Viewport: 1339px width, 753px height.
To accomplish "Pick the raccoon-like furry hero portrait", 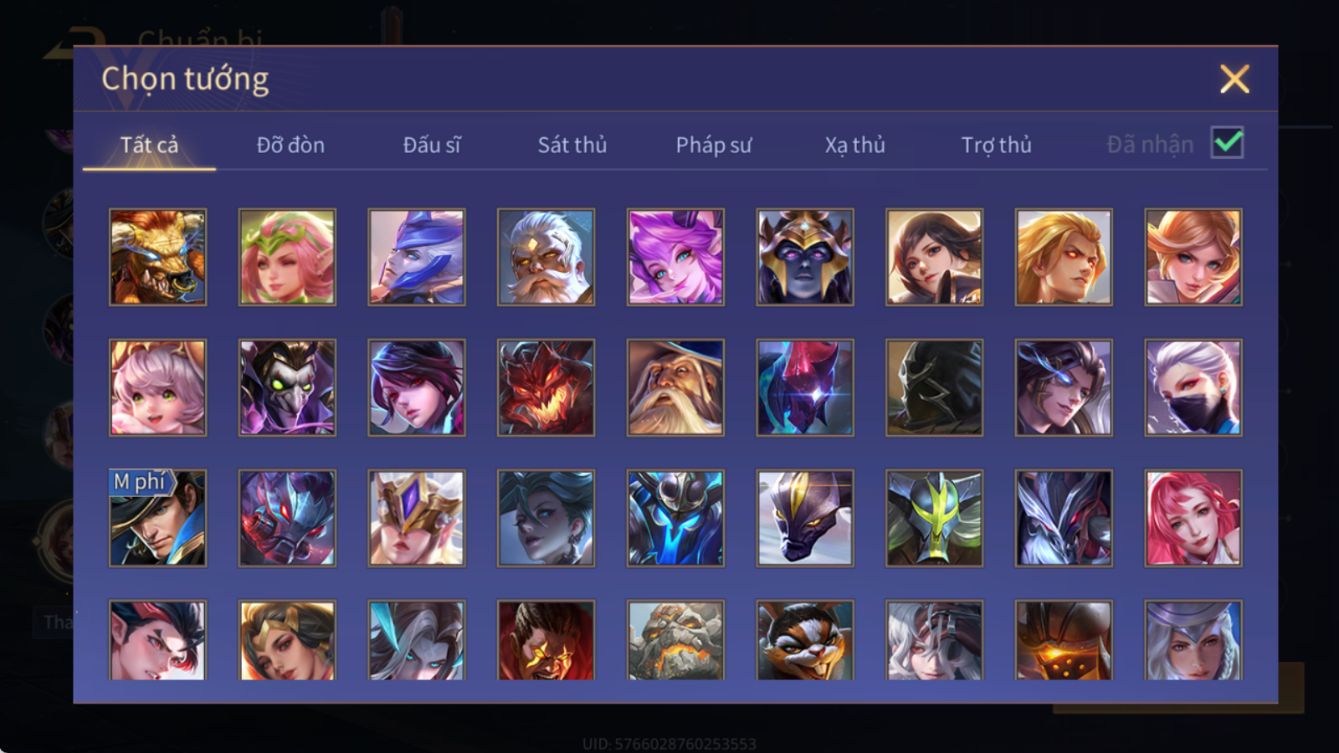I will coord(805,640).
